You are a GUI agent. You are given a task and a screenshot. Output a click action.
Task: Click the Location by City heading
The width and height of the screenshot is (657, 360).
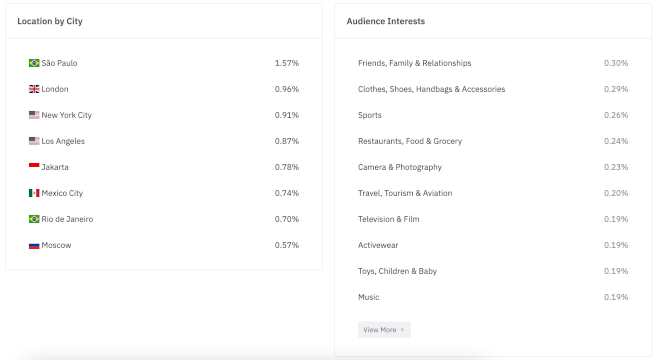tap(50, 21)
